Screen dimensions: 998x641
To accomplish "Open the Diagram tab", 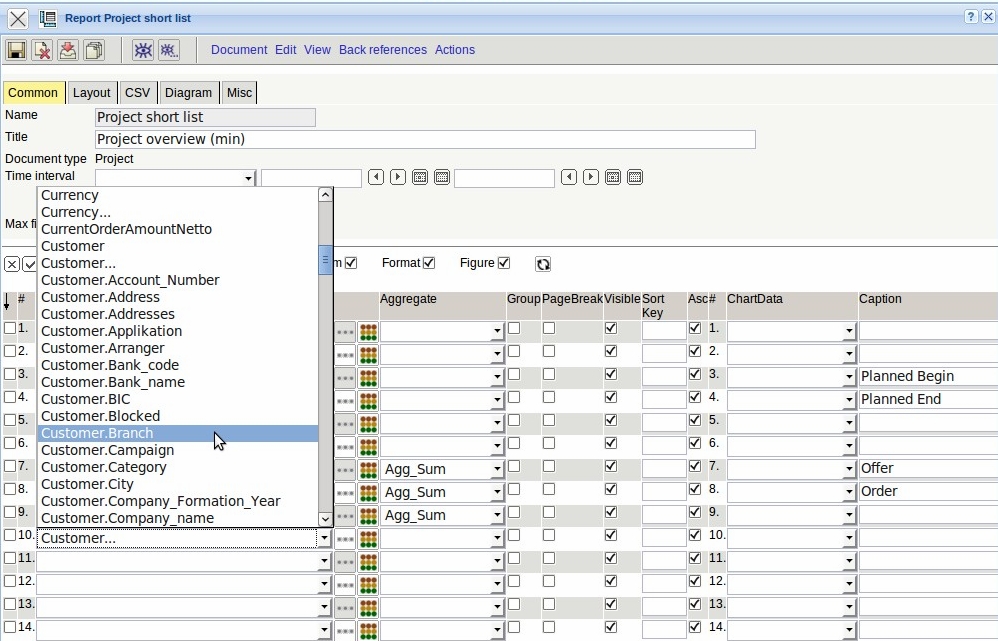I will point(188,93).
